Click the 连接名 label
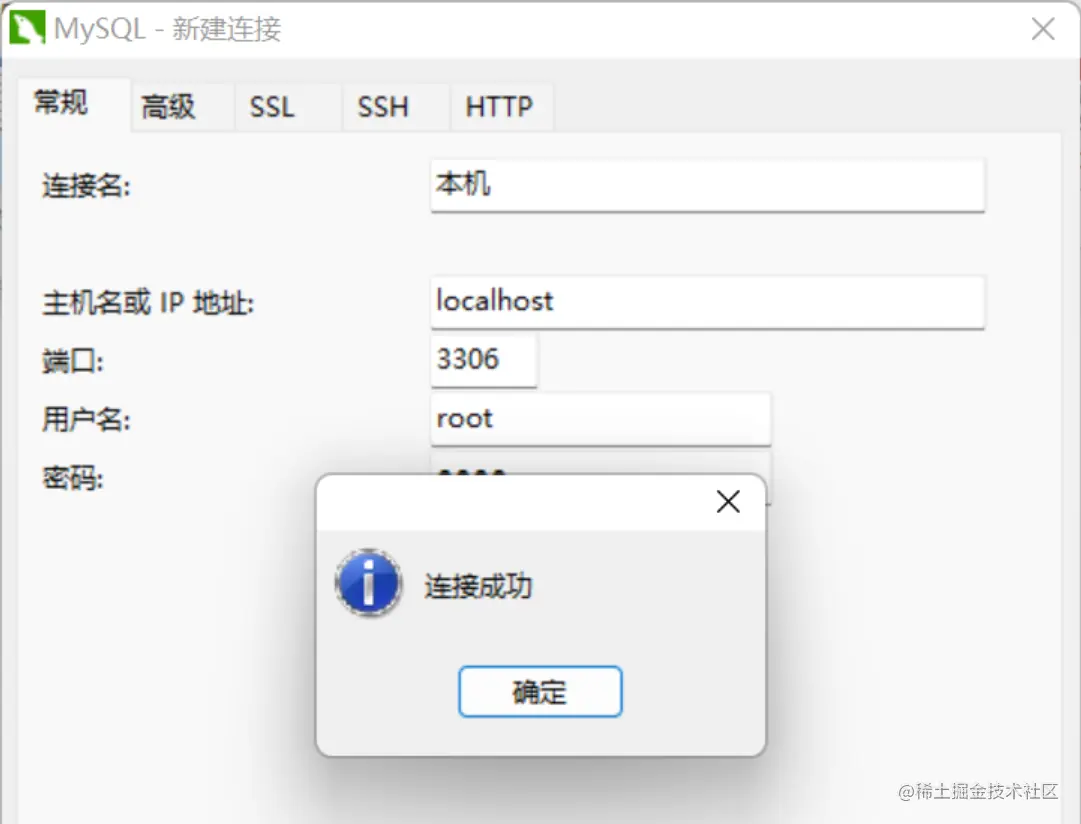Image resolution: width=1081 pixels, height=824 pixels. click(86, 186)
